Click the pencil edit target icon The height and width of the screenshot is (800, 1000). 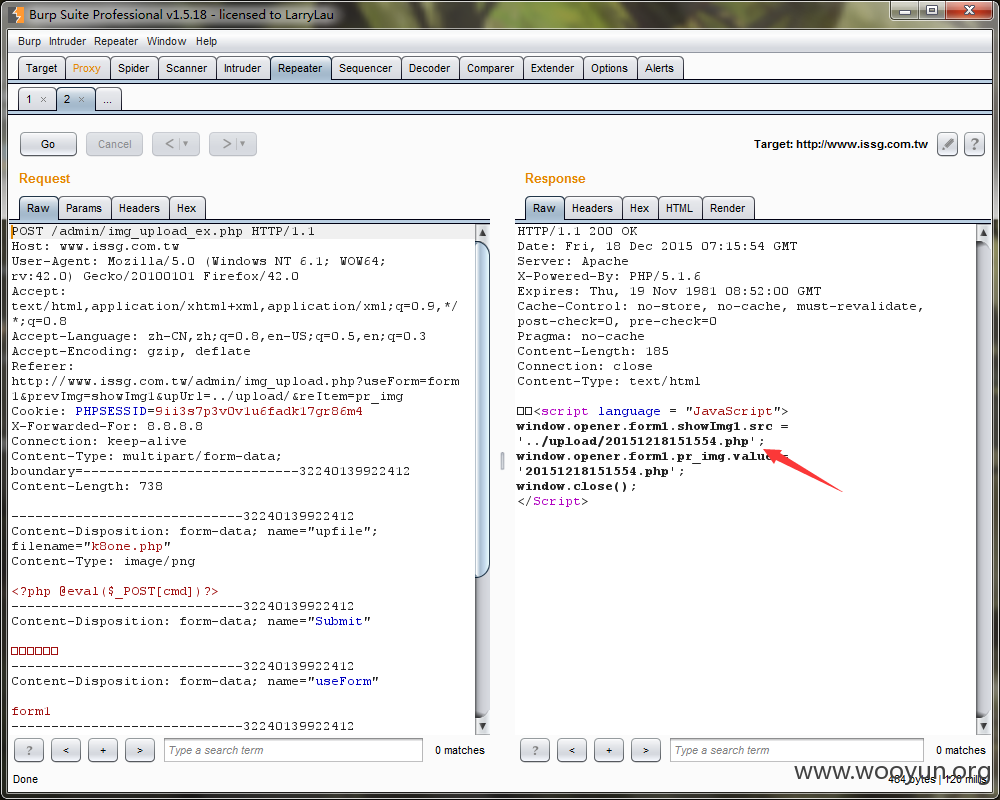947,144
